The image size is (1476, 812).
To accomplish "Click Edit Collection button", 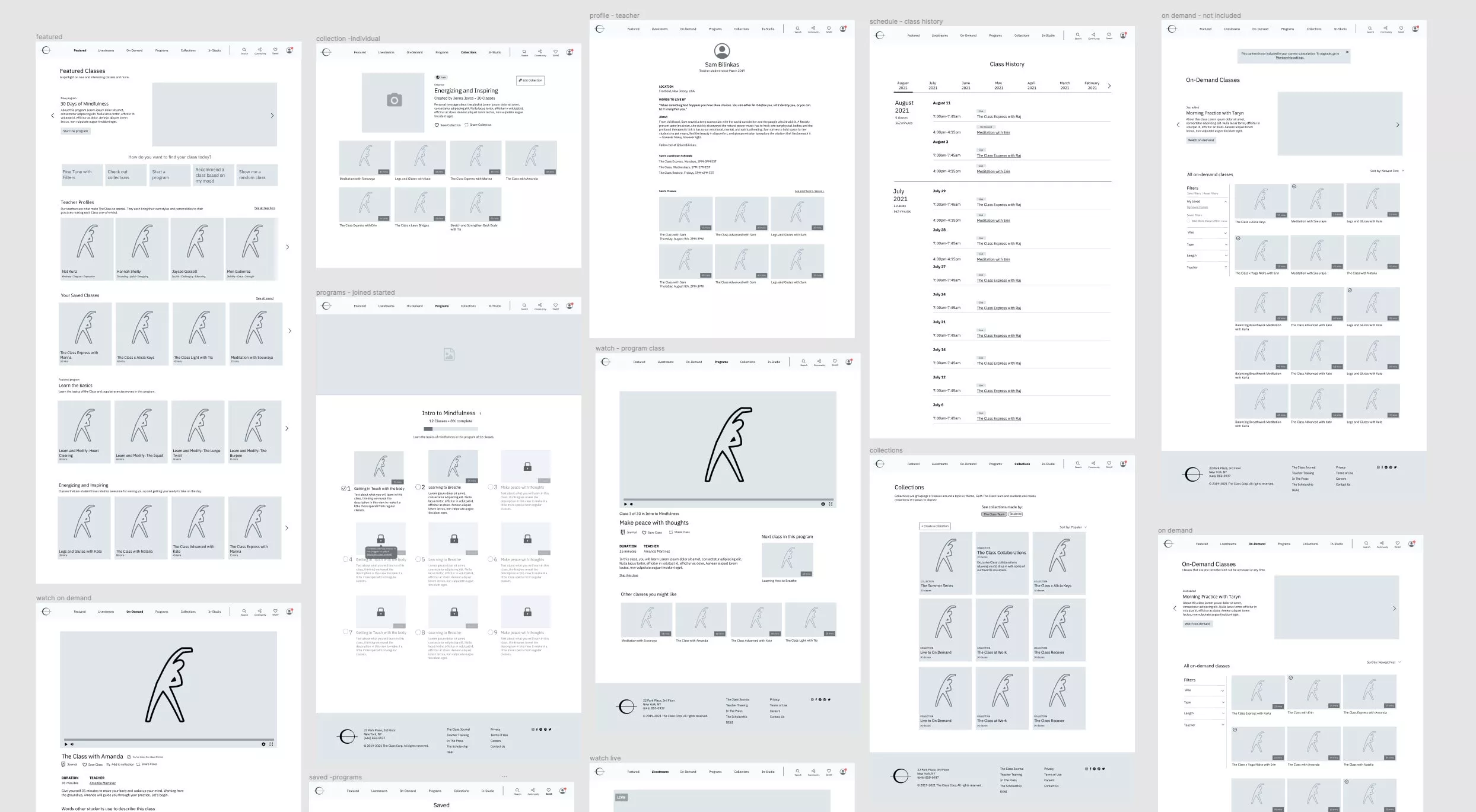I will pos(530,81).
